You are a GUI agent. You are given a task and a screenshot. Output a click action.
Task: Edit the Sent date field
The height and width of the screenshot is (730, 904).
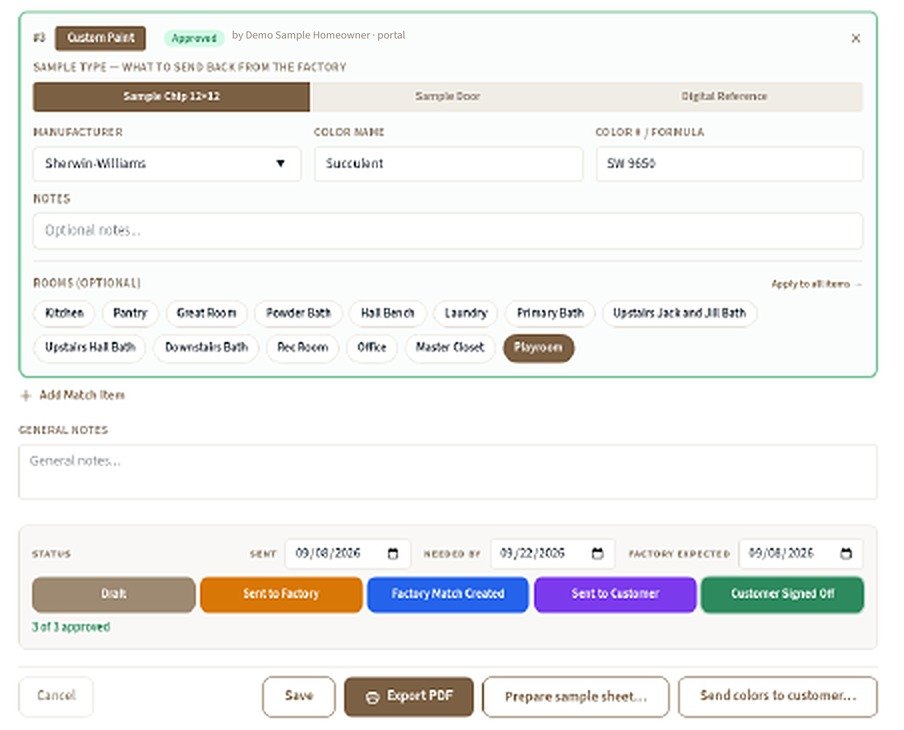coord(348,554)
